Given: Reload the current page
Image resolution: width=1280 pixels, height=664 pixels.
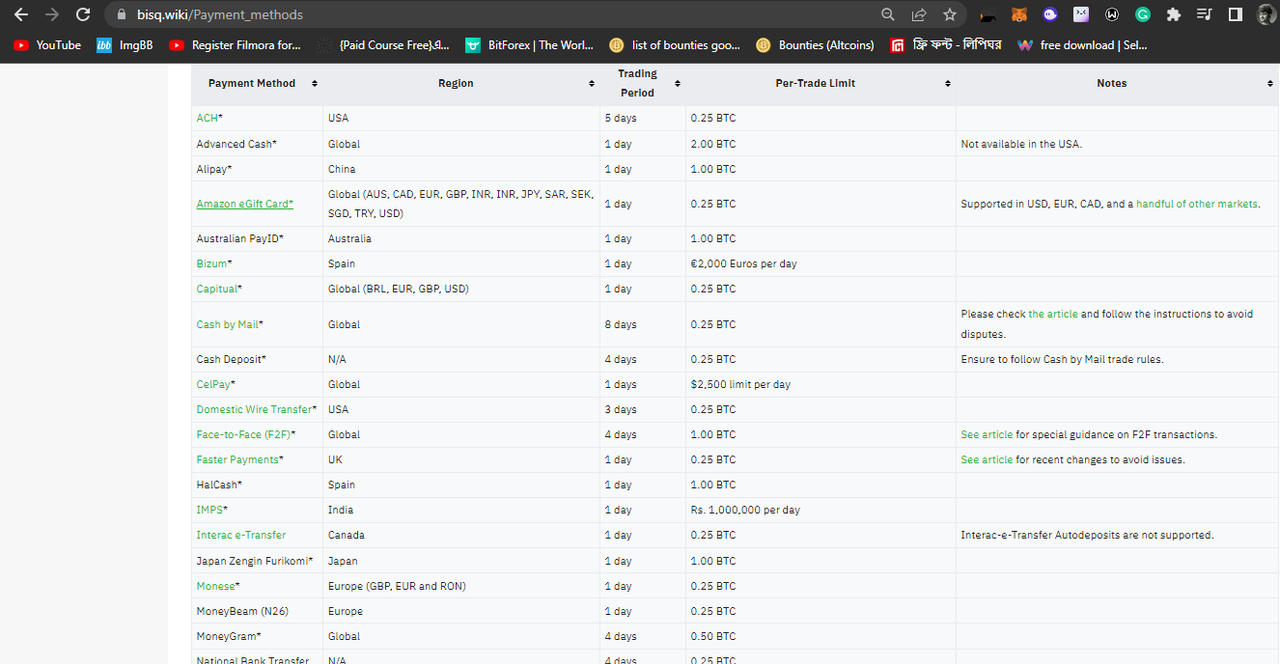Looking at the screenshot, I should tap(83, 15).
